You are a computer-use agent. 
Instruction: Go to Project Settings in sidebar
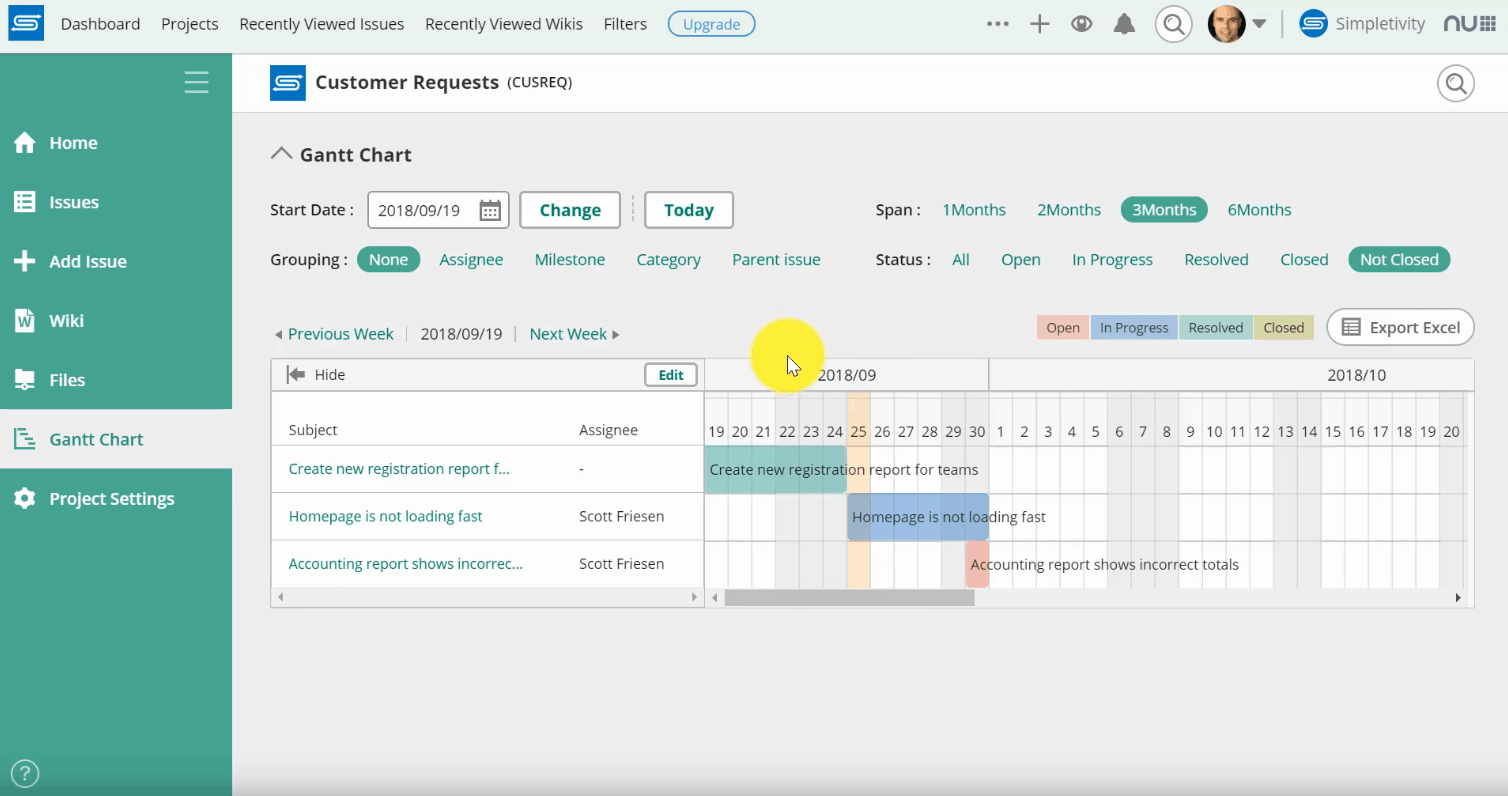111,499
